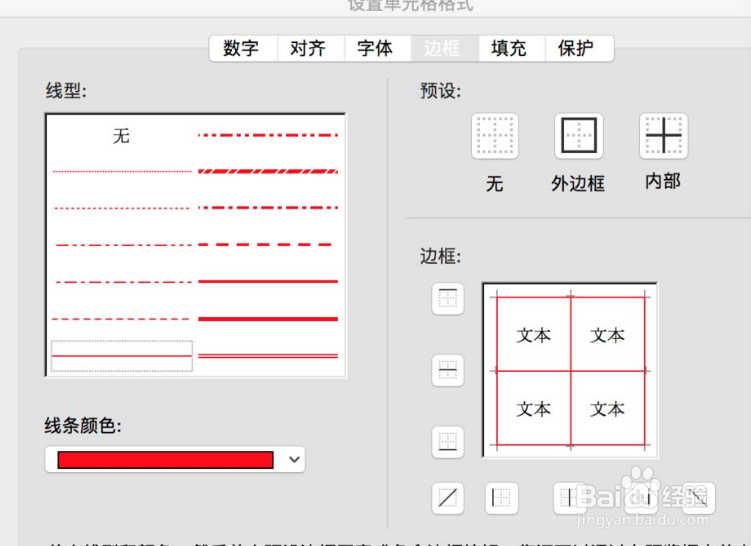
Task: Click top-left 文本 cell in border preview
Action: pos(534,335)
